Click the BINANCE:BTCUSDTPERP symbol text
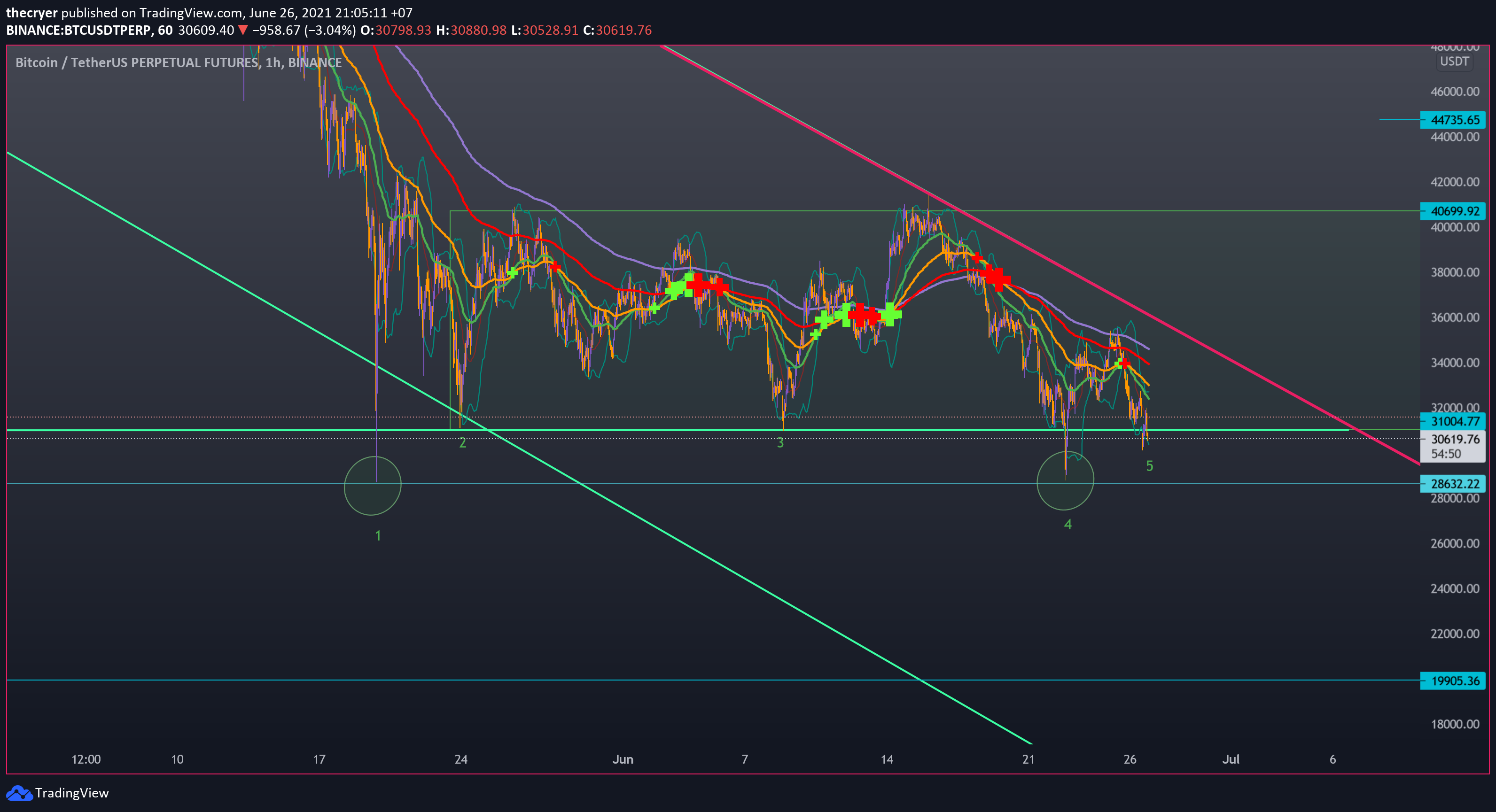 coord(78,30)
